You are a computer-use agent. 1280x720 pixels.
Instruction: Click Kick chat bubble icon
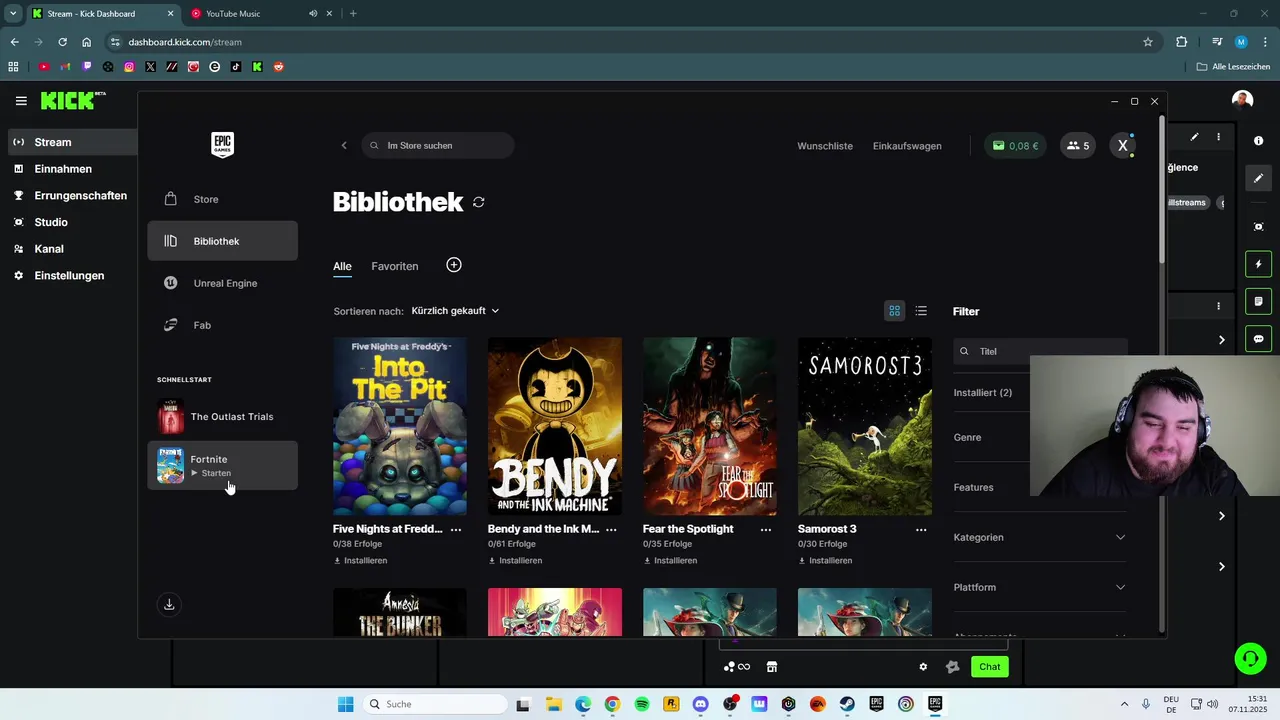[x=1259, y=339]
